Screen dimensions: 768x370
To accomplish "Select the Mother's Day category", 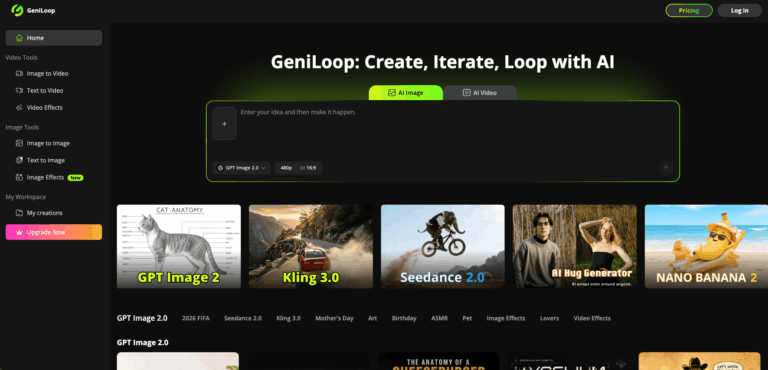I will pos(334,319).
